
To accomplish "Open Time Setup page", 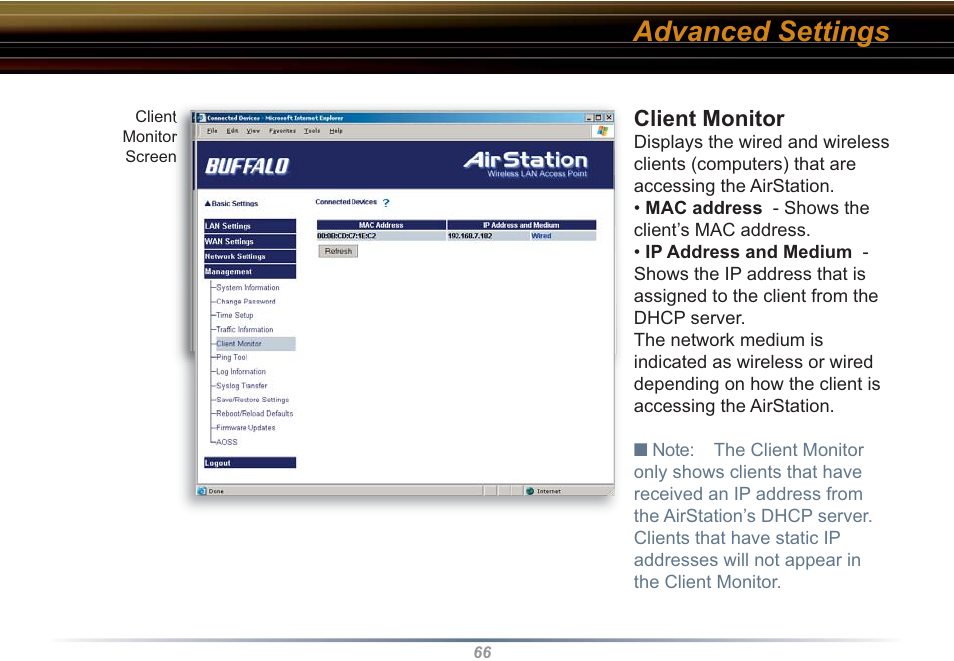I will 234,315.
